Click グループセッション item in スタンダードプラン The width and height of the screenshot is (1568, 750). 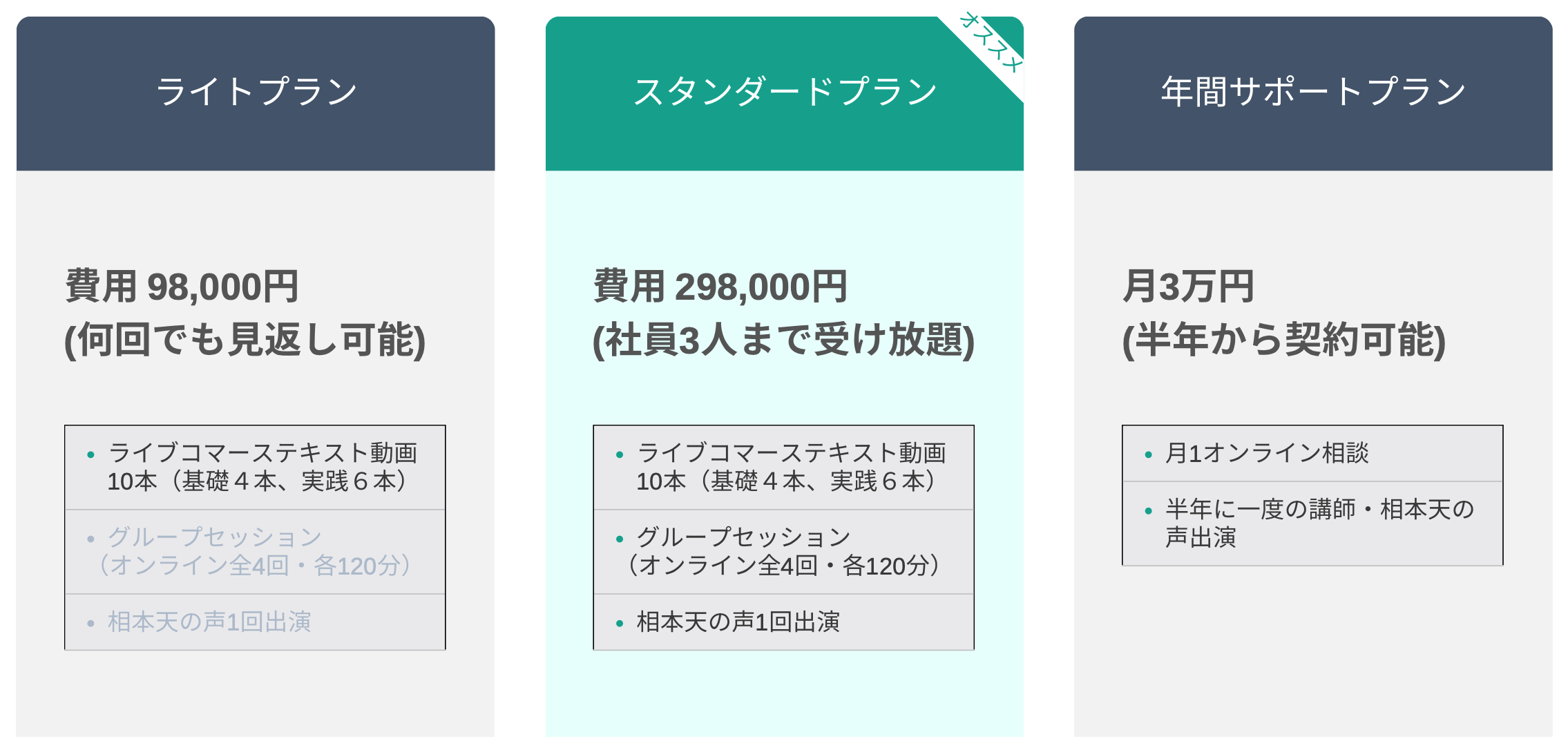783,551
